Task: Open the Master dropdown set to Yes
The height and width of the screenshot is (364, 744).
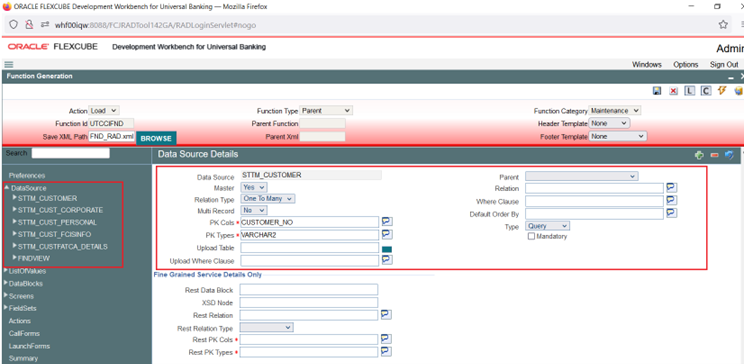Action: pyautogui.click(x=254, y=187)
